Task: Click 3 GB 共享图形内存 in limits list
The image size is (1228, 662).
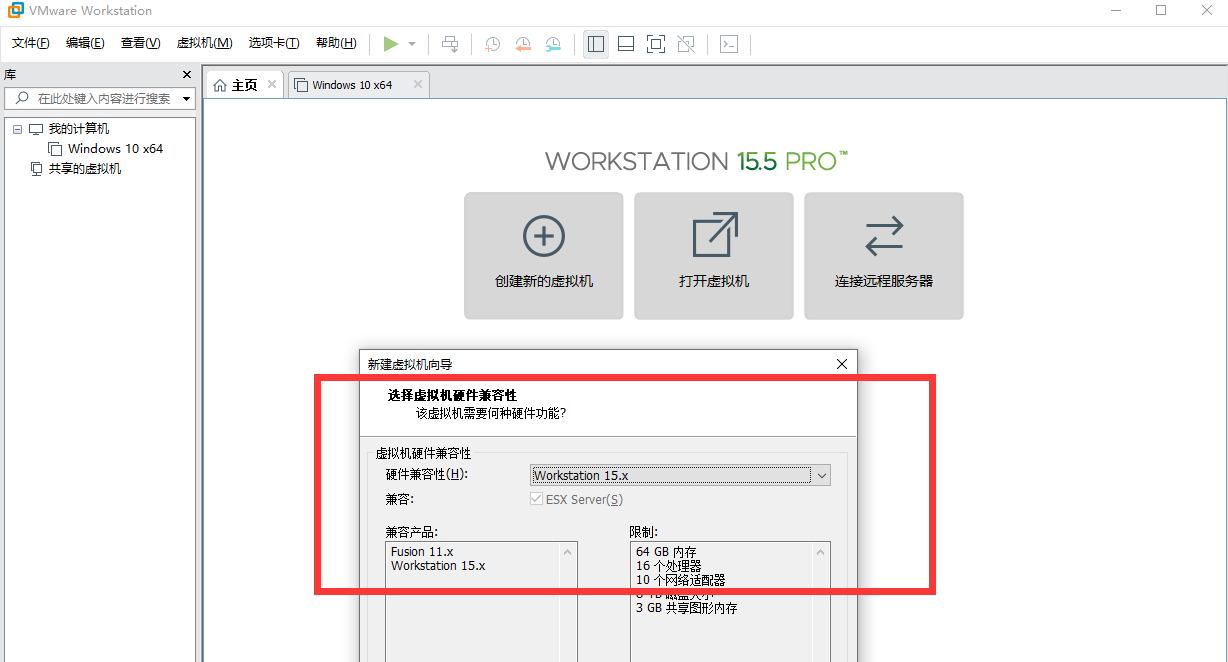Action: [686, 608]
